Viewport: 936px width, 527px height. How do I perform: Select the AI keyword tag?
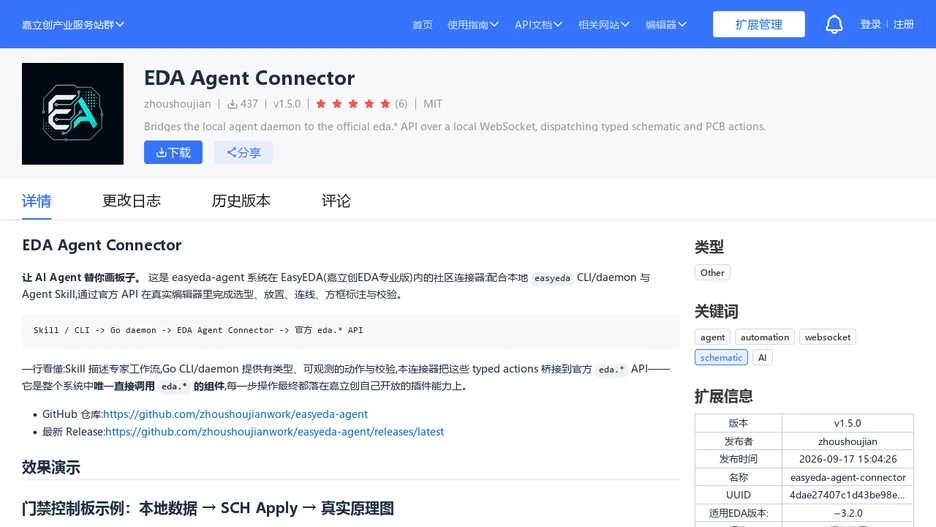pyautogui.click(x=762, y=358)
